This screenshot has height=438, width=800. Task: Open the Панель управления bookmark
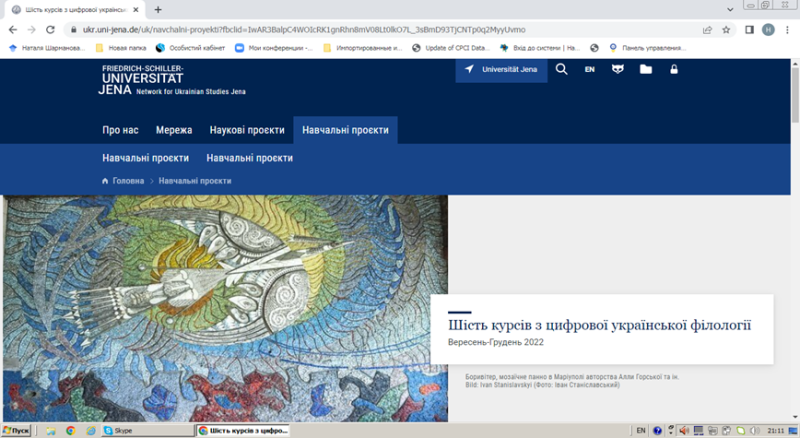[x=647, y=48]
